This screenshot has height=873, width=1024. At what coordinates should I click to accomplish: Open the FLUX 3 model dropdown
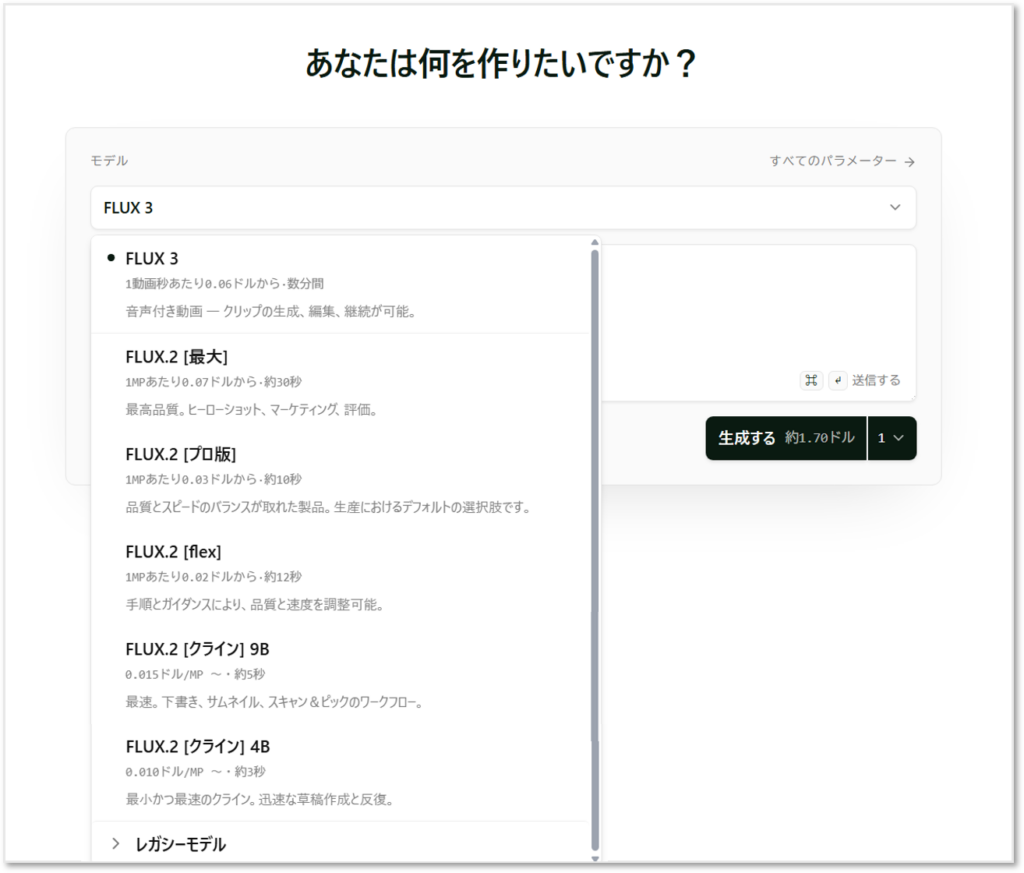pyautogui.click(x=503, y=208)
